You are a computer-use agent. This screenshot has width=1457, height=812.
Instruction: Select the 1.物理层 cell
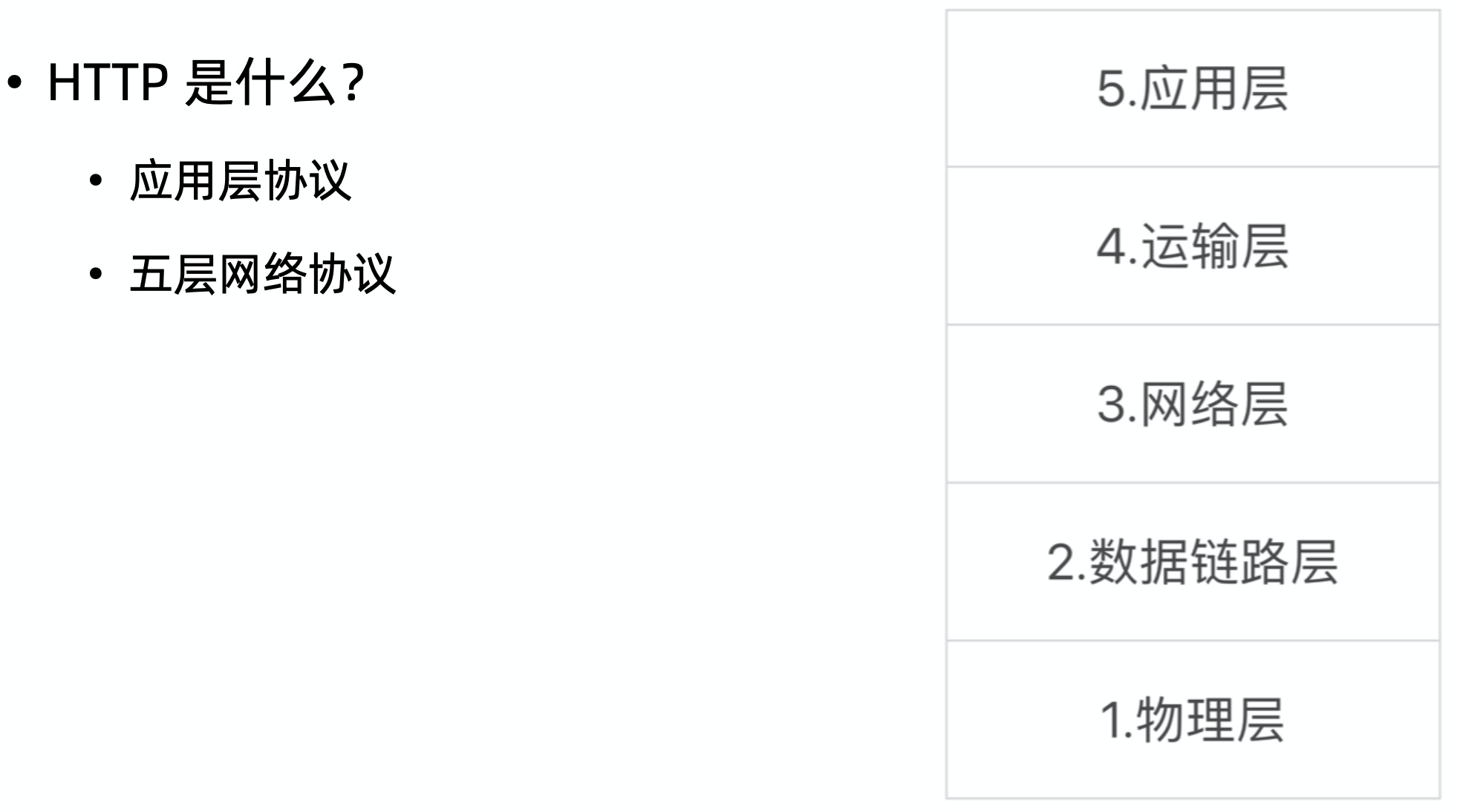click(1193, 720)
